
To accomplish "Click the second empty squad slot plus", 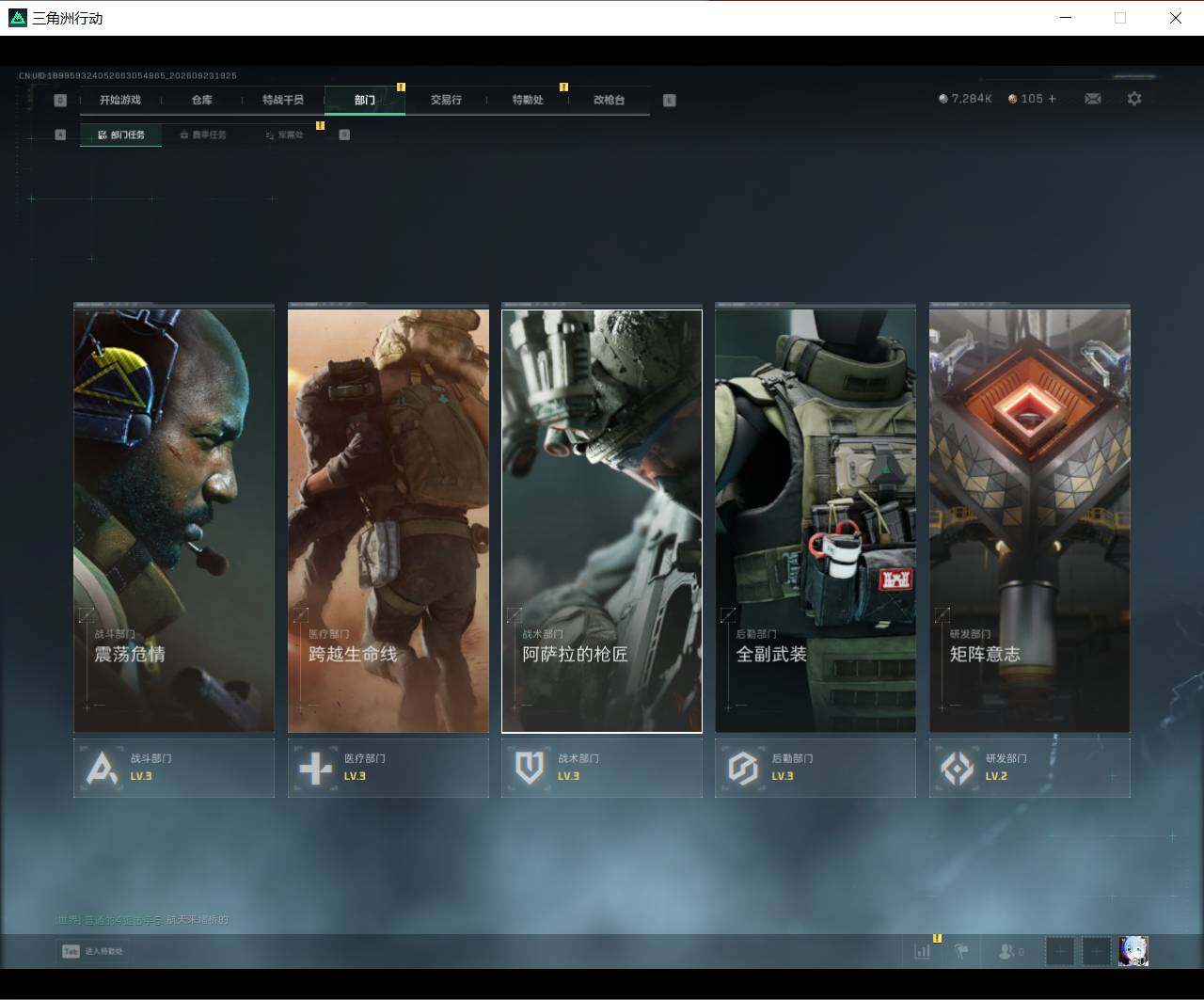I will [x=1096, y=951].
